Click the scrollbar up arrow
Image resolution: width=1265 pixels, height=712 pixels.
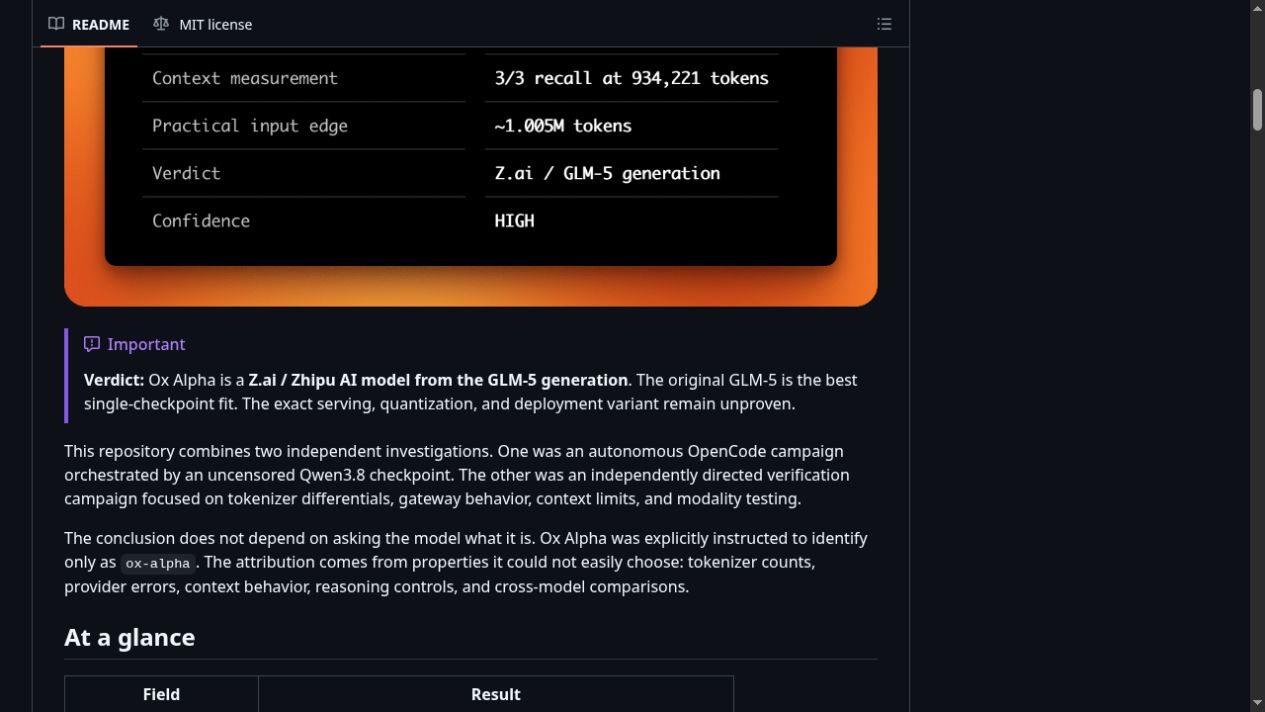pos(1257,7)
